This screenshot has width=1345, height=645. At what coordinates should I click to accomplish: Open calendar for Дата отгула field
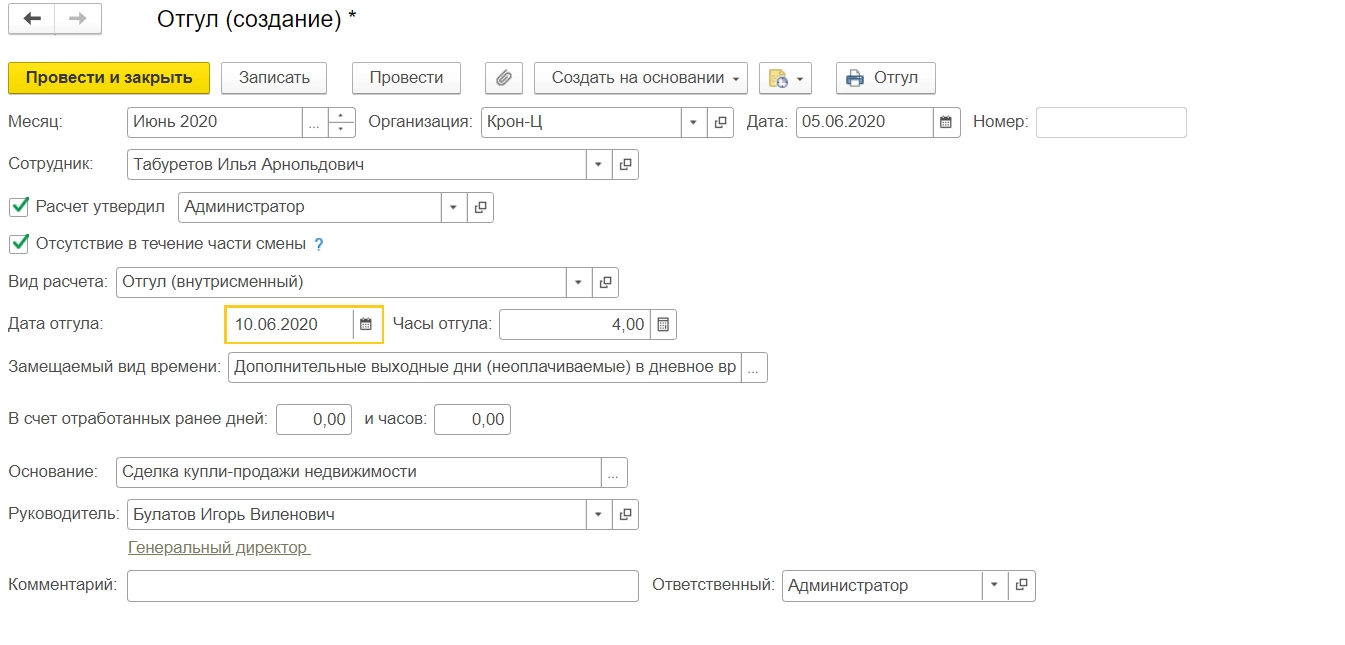pos(366,324)
